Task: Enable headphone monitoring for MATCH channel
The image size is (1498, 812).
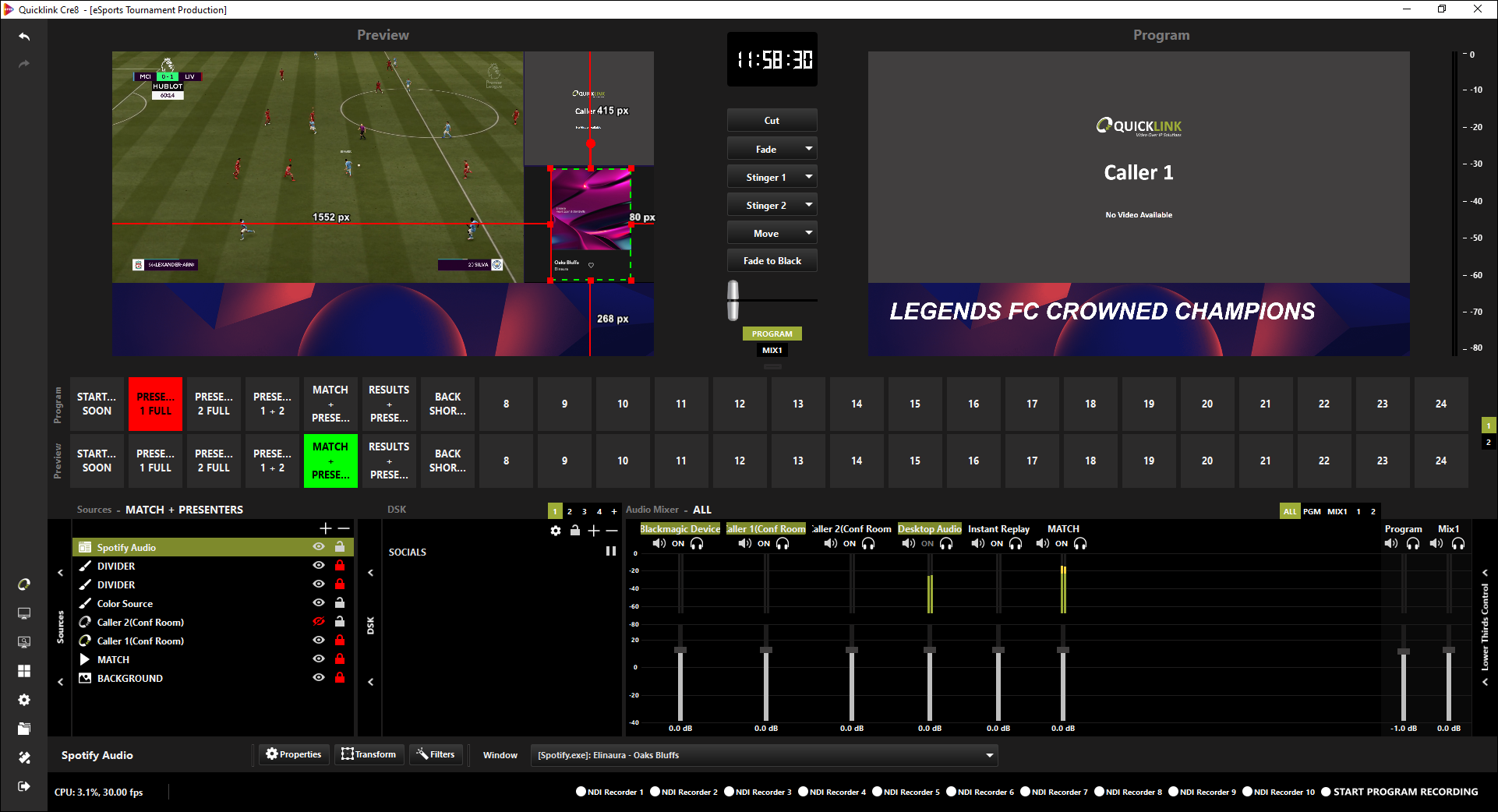Action: (1080, 544)
